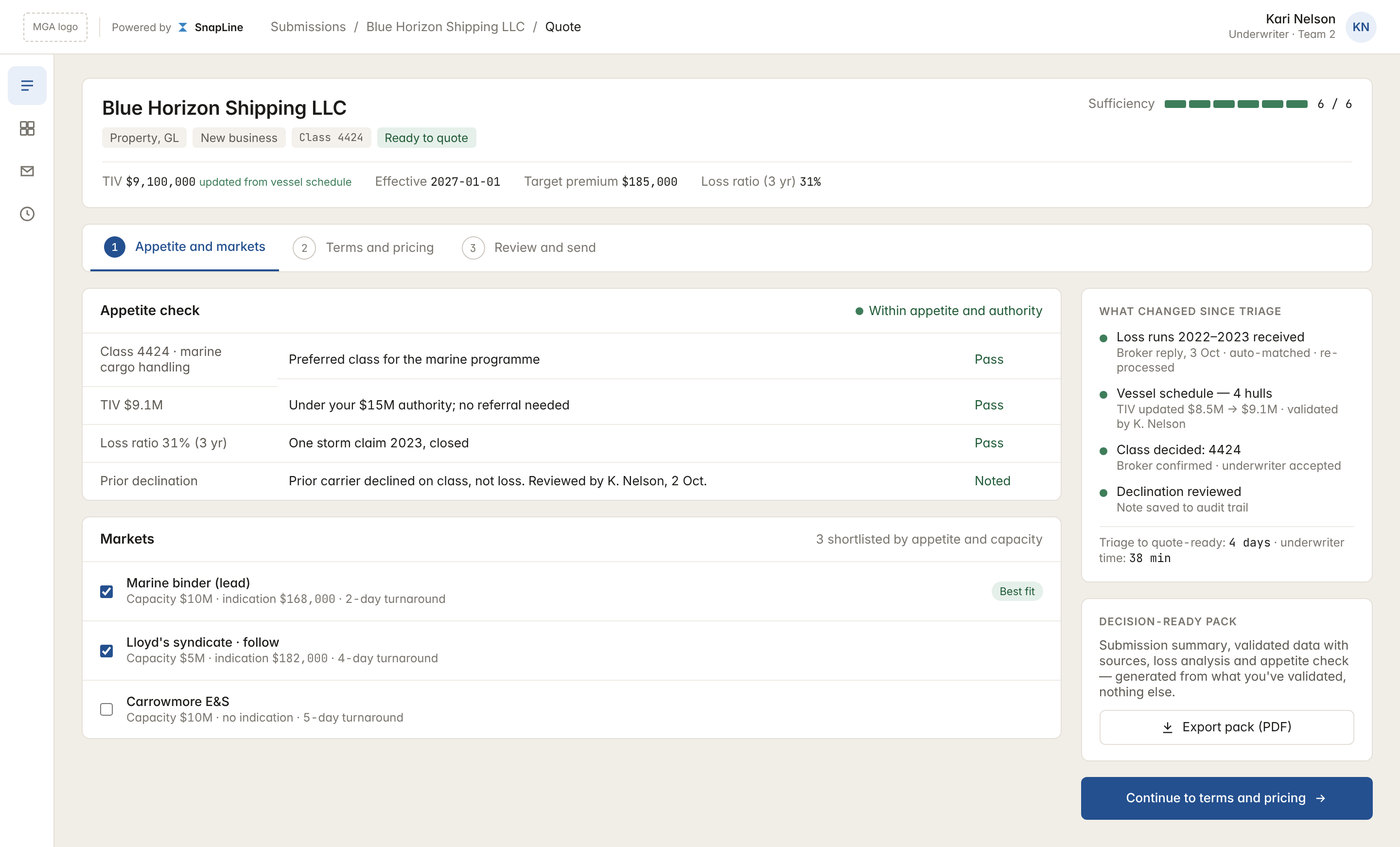The image size is (1400, 847).
Task: Click Export pack (PDF) button
Action: click(x=1226, y=727)
